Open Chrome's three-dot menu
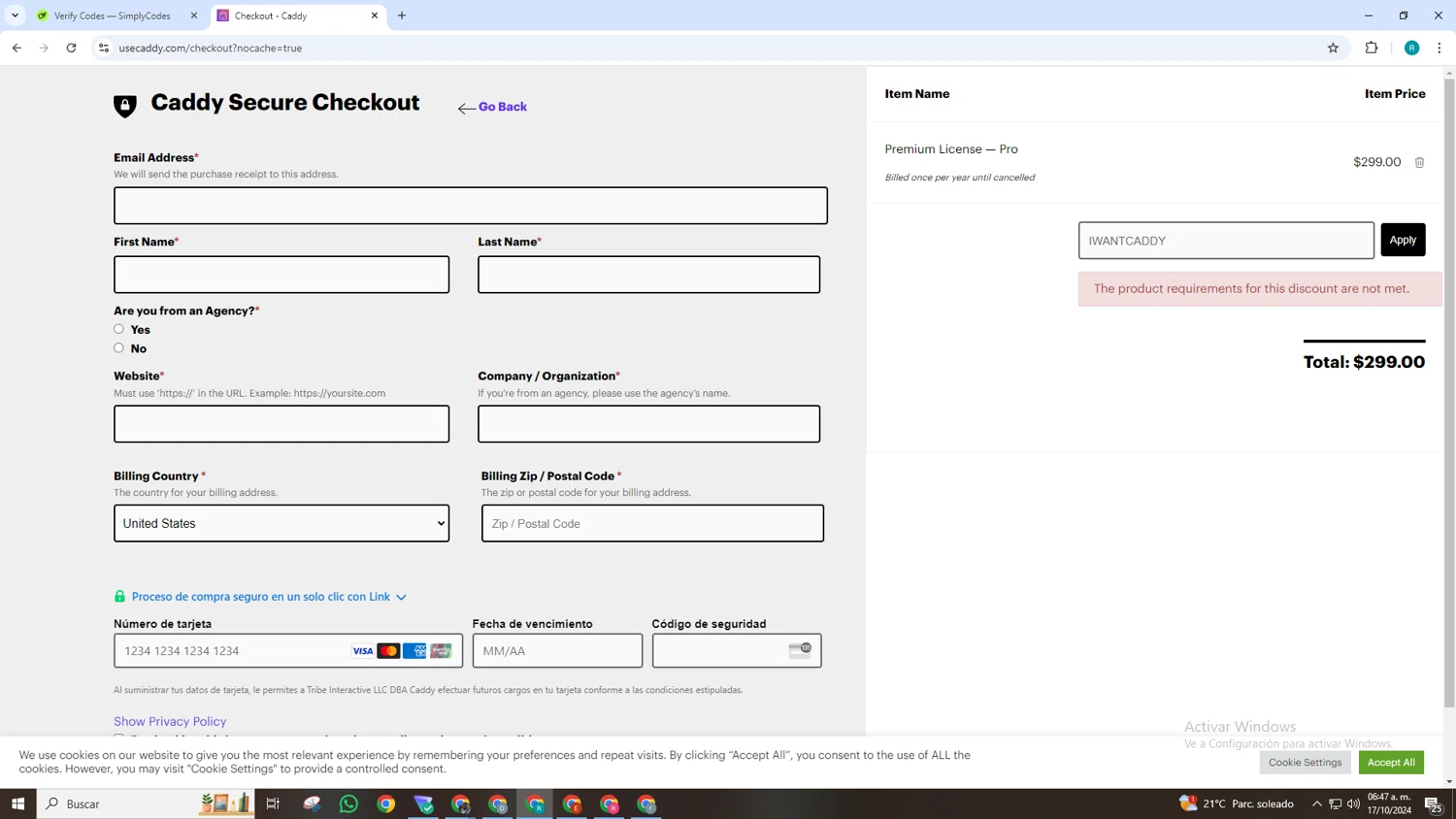 (x=1439, y=48)
